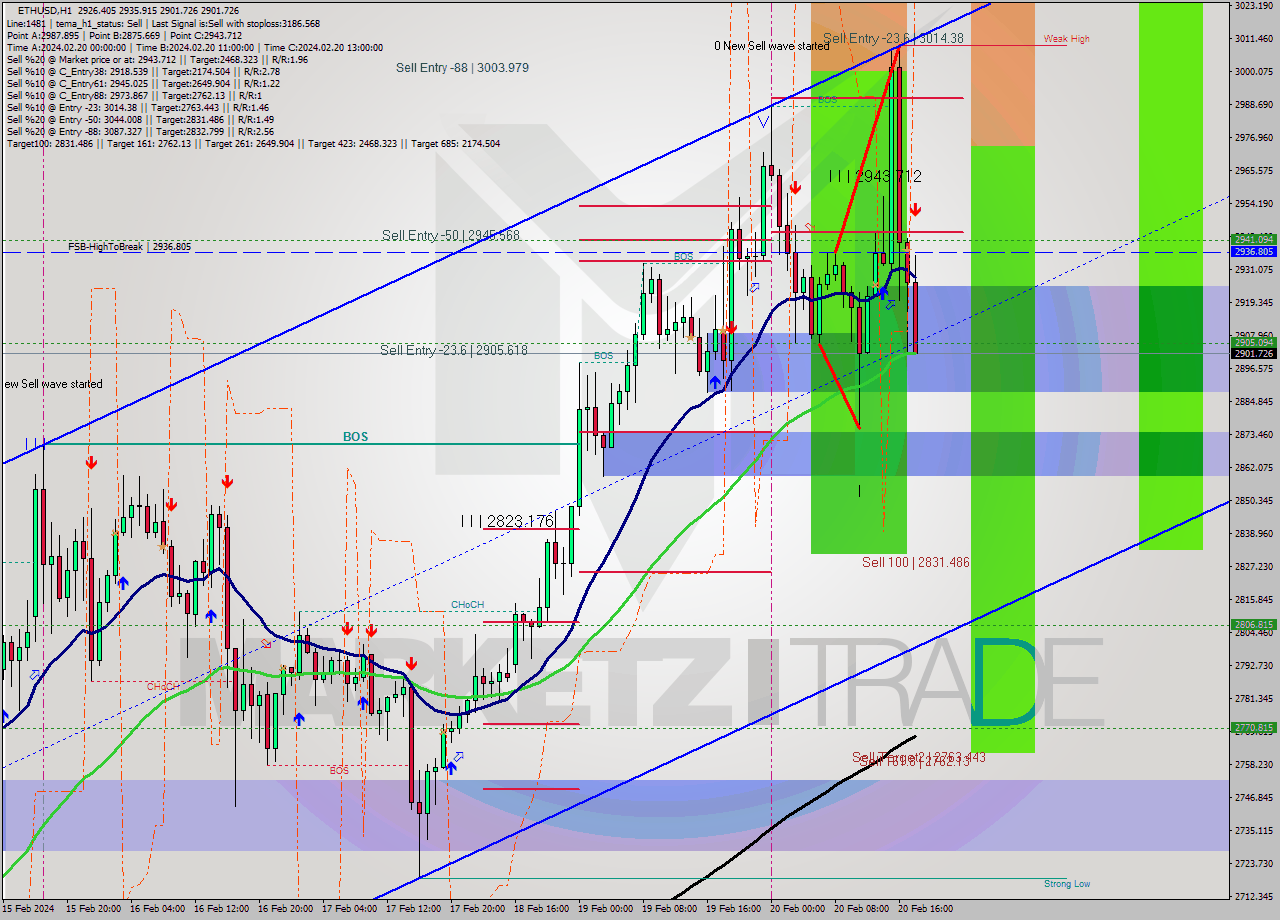This screenshot has height=920, width=1280.
Task: Click the '16 Feb 12:00' time axis label
Action: (221, 909)
